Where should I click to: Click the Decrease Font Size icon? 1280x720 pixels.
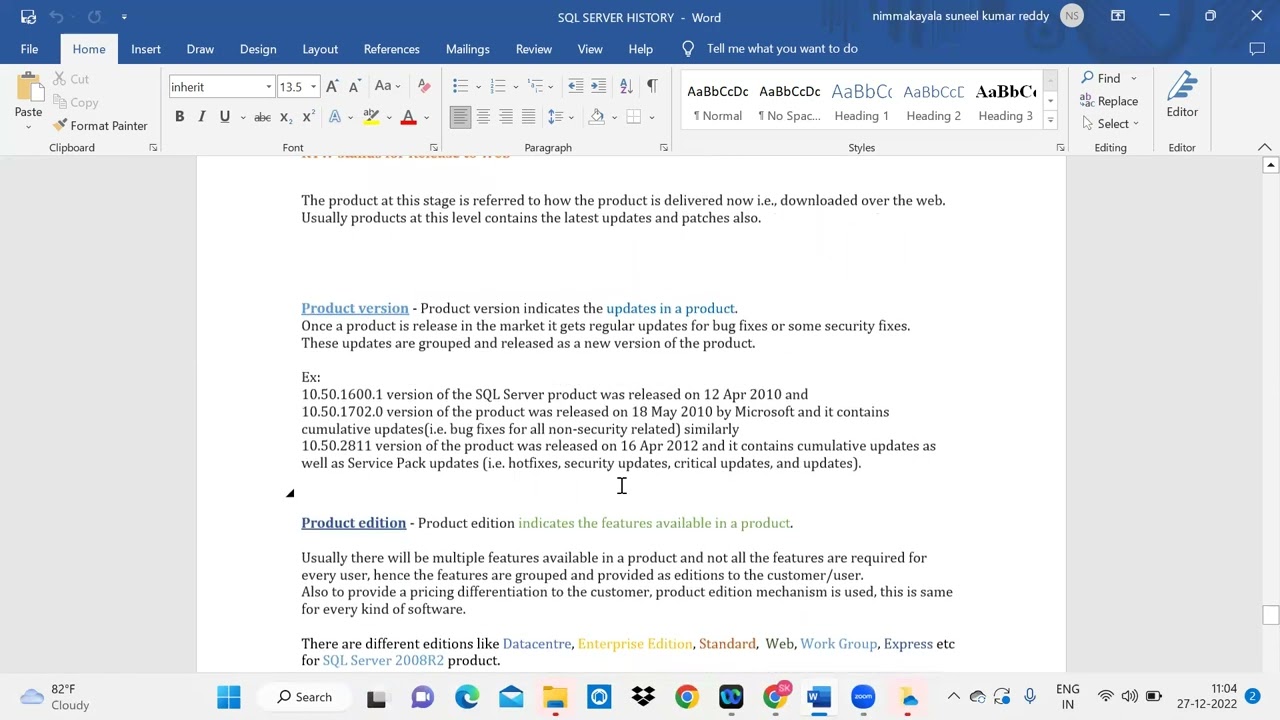354,86
